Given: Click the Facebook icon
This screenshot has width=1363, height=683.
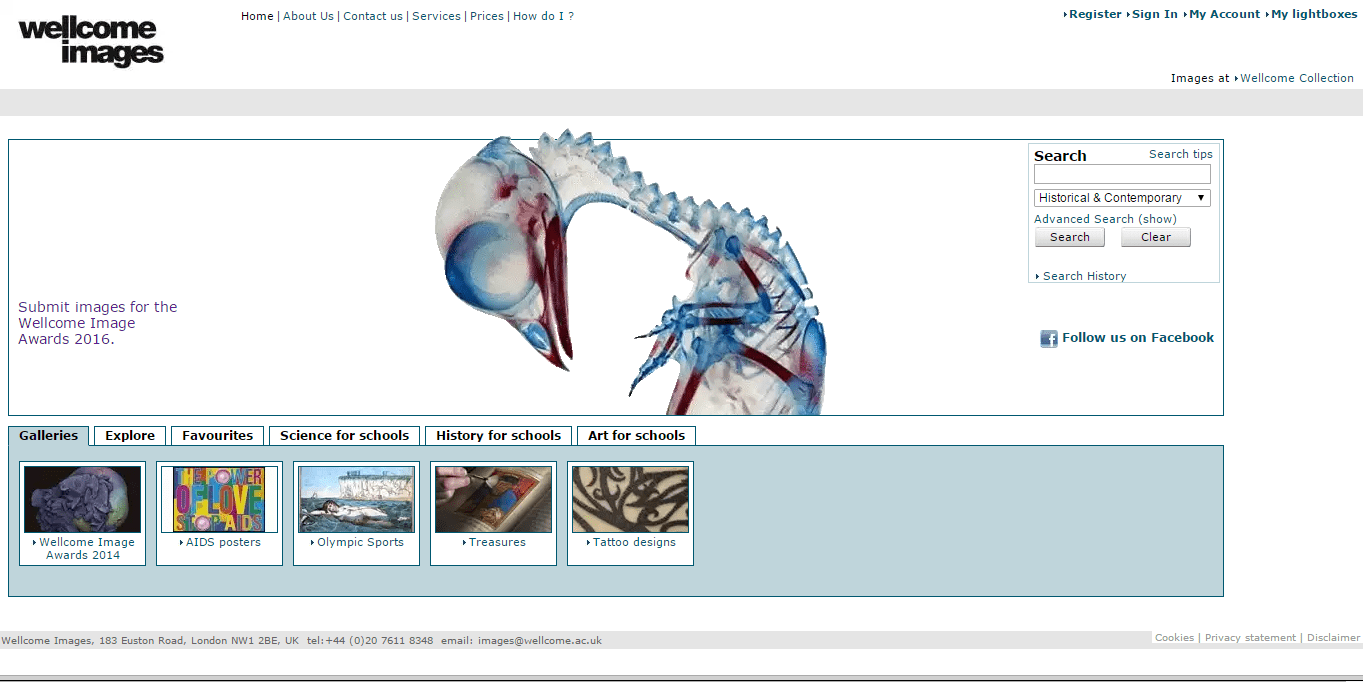Looking at the screenshot, I should point(1049,339).
